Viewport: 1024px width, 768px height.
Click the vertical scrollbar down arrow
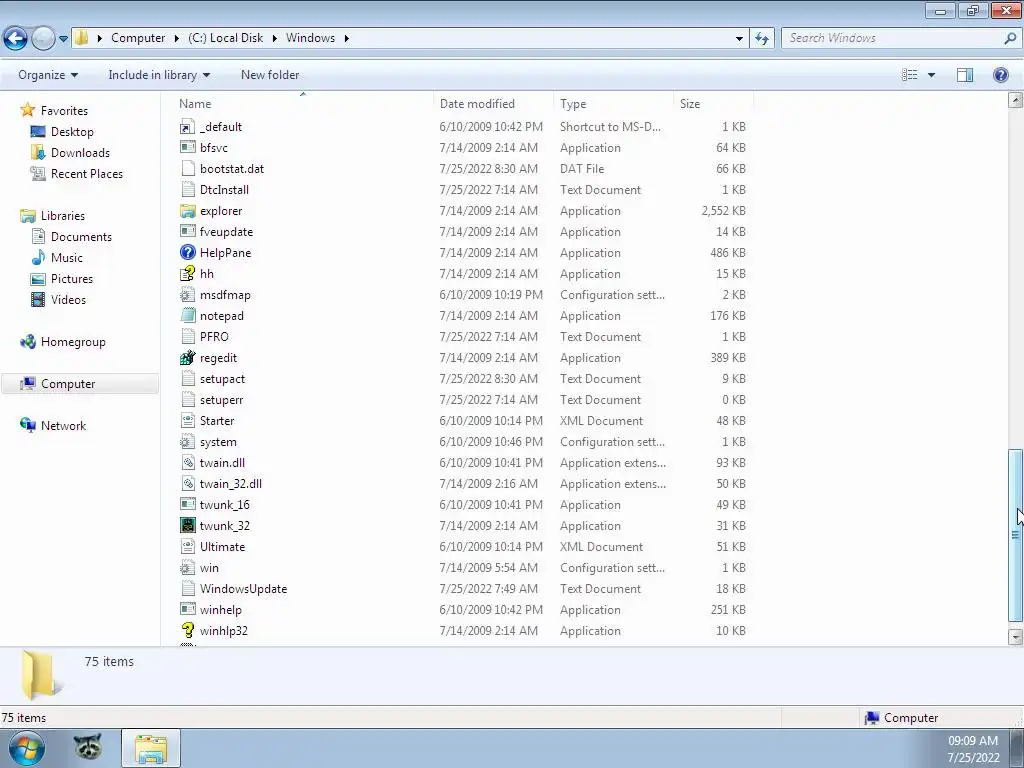click(1015, 637)
